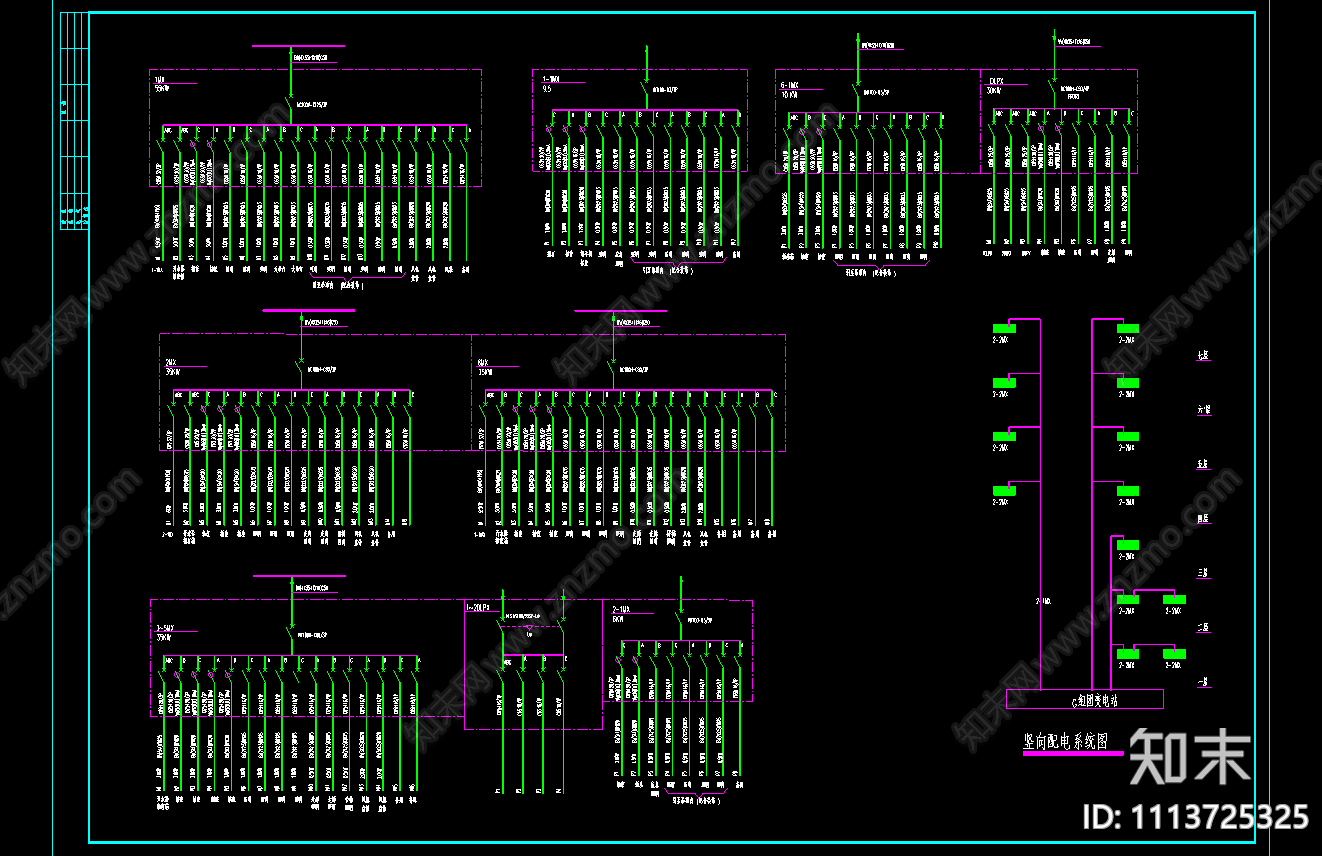Viewport: 1322px width, 856px height.
Task: Click the 四层 floor label
Action: [x=1203, y=519]
